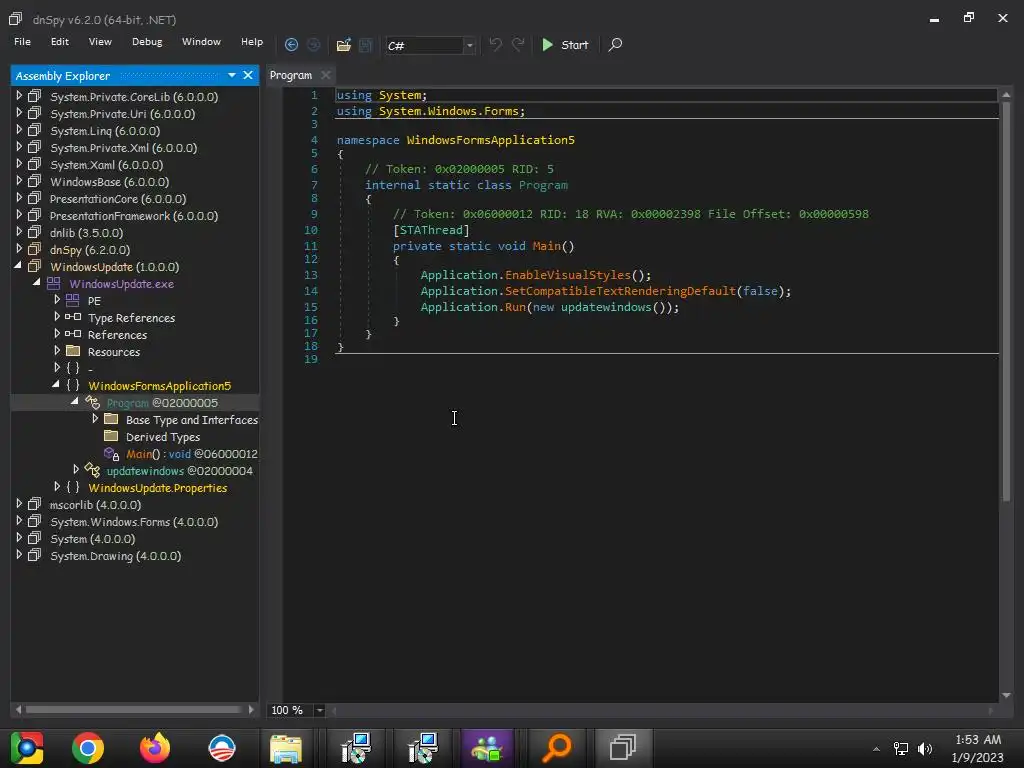Select dnSpy (6.2.0.0) assembly icon
The image size is (1024, 768).
coord(35,249)
